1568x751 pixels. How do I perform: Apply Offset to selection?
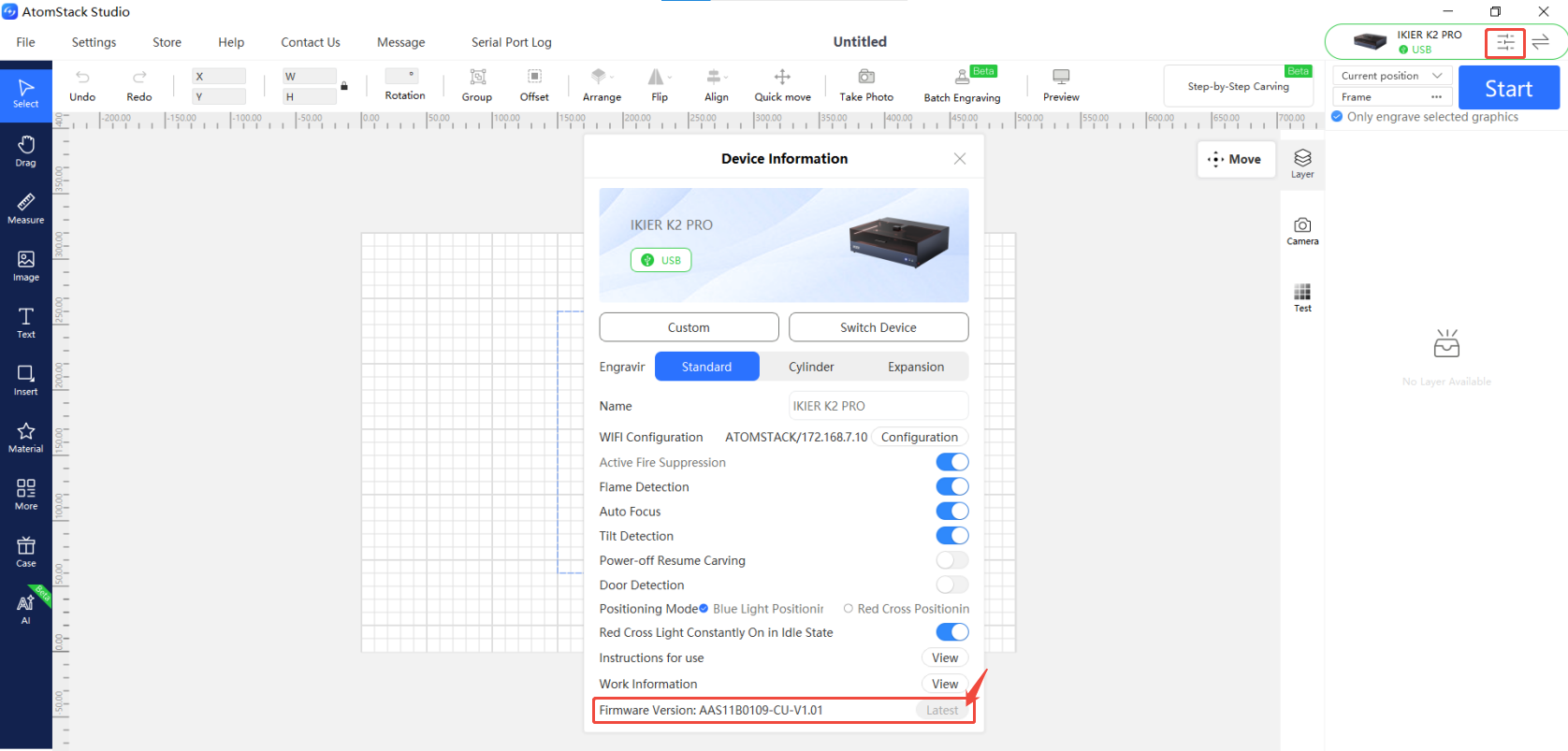pyautogui.click(x=534, y=85)
